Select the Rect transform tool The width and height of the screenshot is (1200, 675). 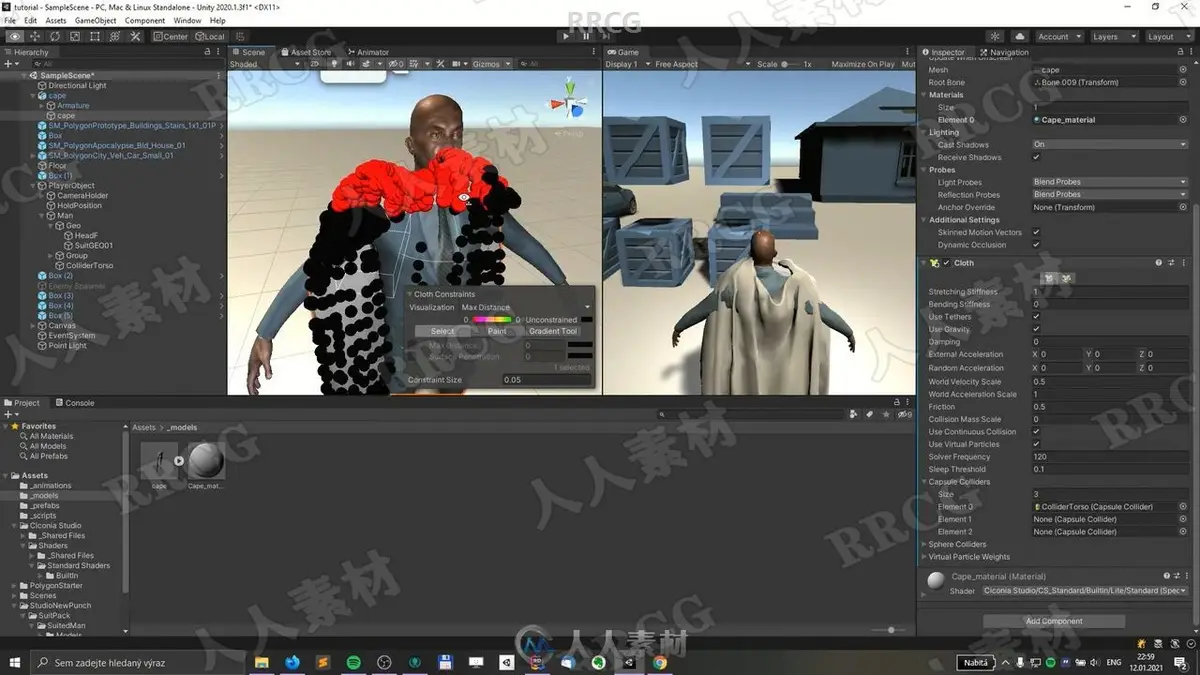pyautogui.click(x=94, y=36)
